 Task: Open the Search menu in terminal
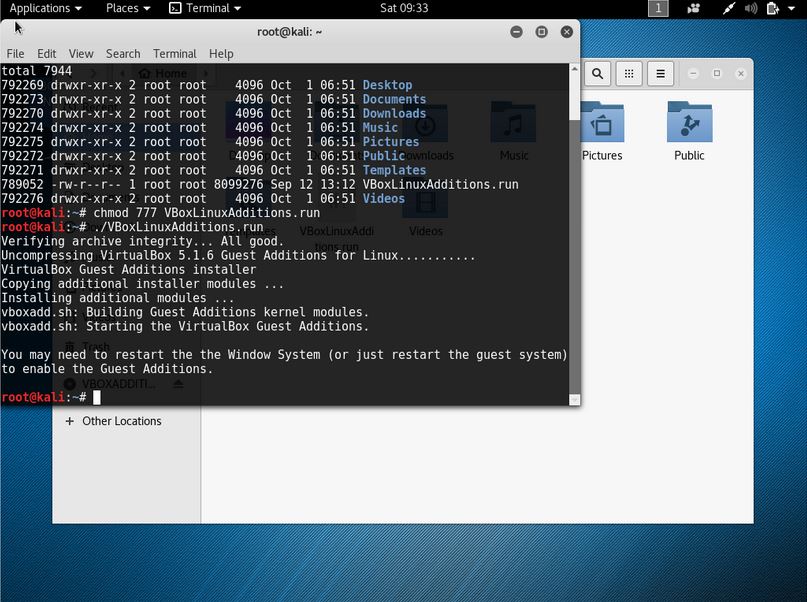click(x=123, y=54)
